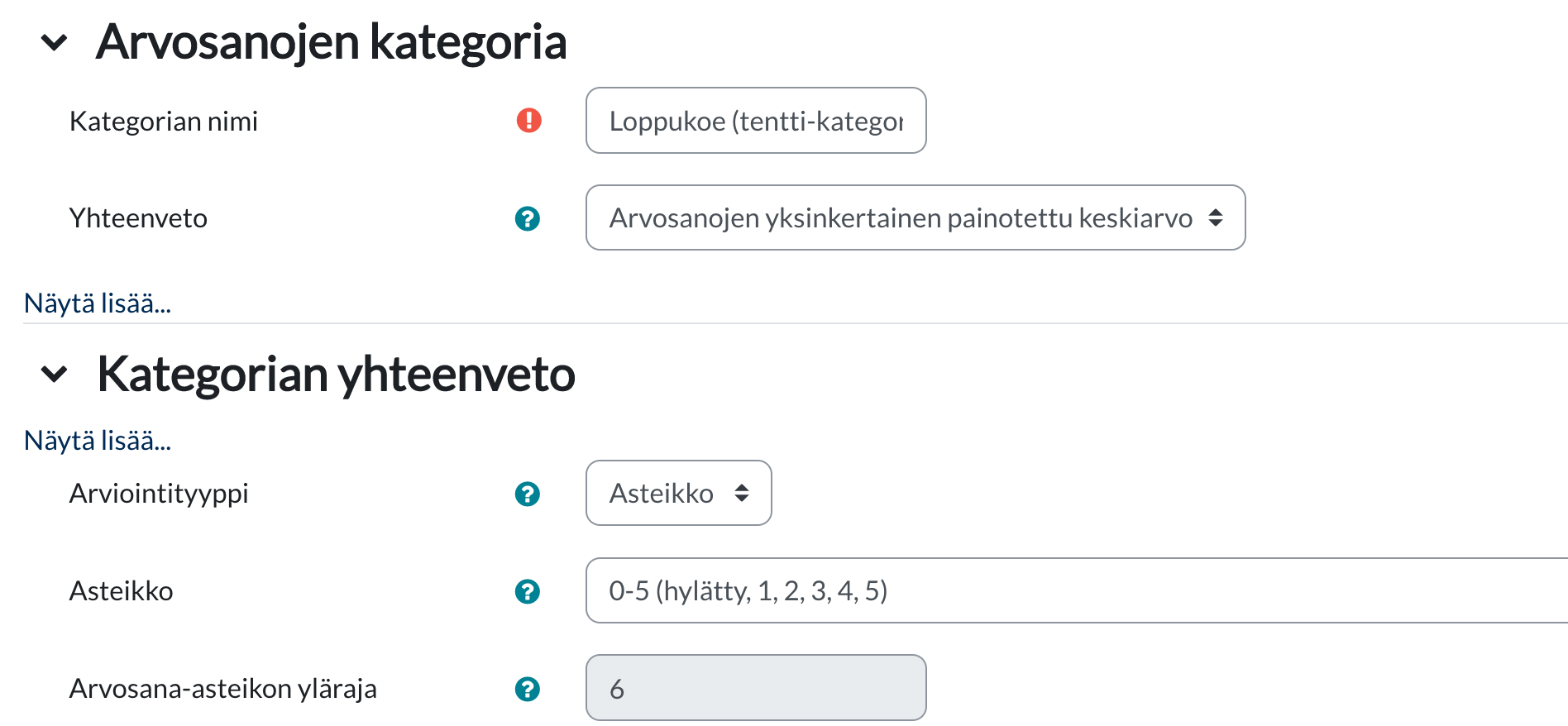Click the Arvosana-asteikon yläraja field showing 6

click(x=755, y=688)
